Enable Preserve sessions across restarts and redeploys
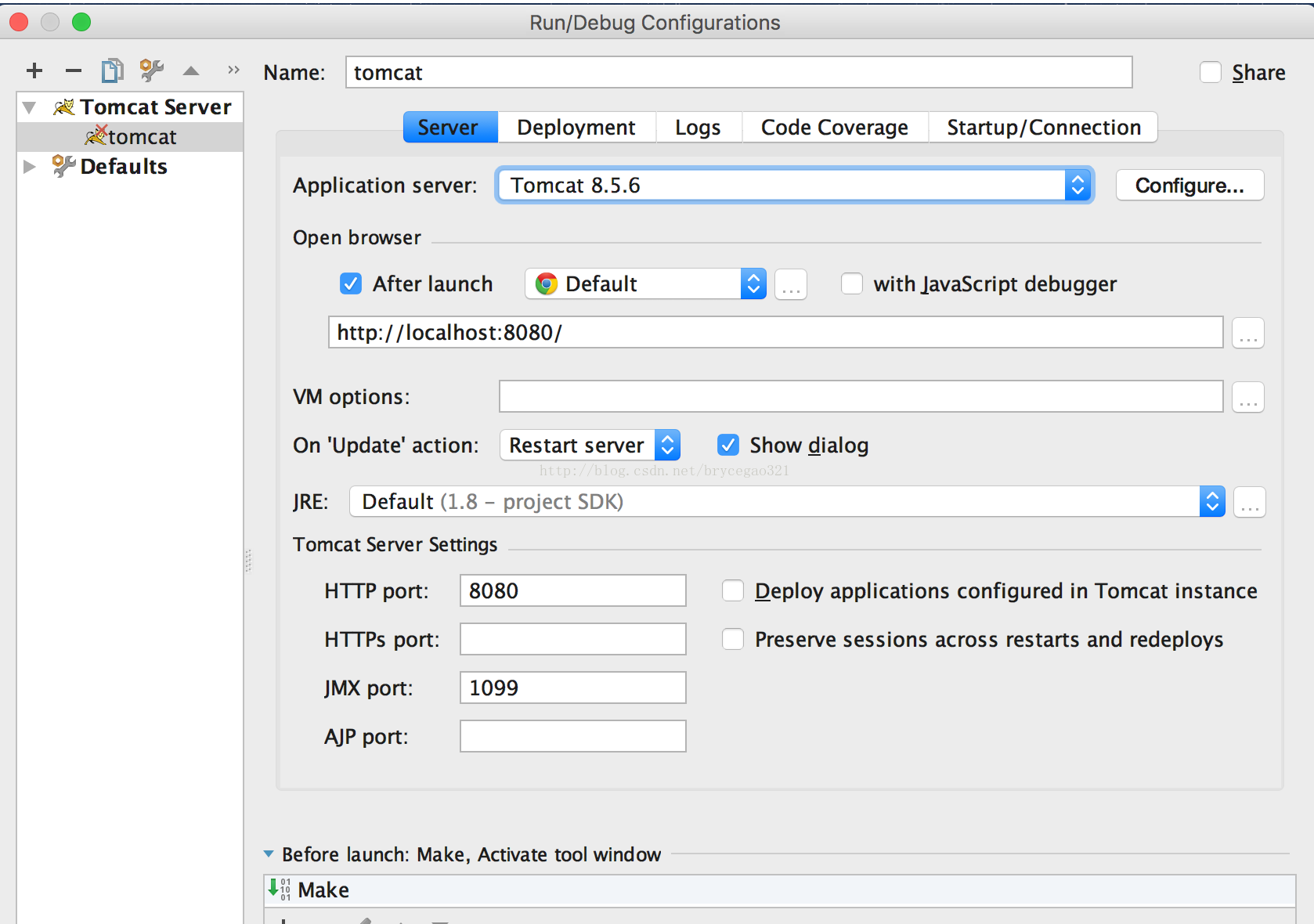Image resolution: width=1314 pixels, height=924 pixels. 733,639
